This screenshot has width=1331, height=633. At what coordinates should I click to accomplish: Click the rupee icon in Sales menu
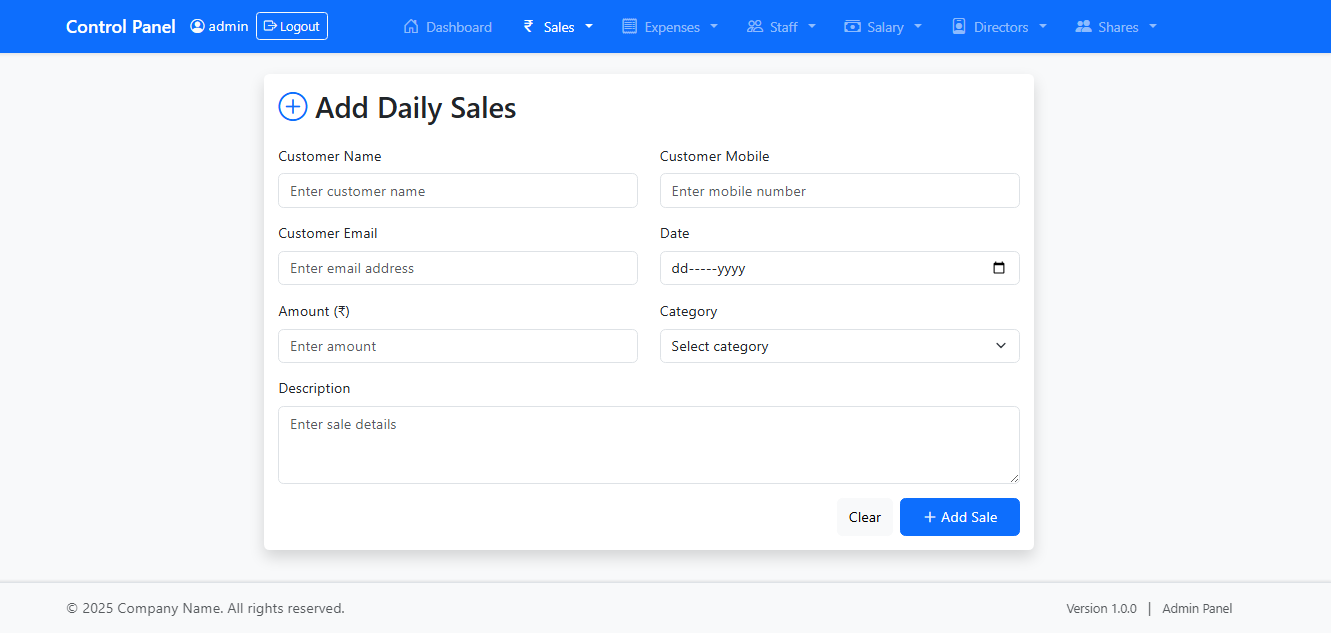[529, 27]
